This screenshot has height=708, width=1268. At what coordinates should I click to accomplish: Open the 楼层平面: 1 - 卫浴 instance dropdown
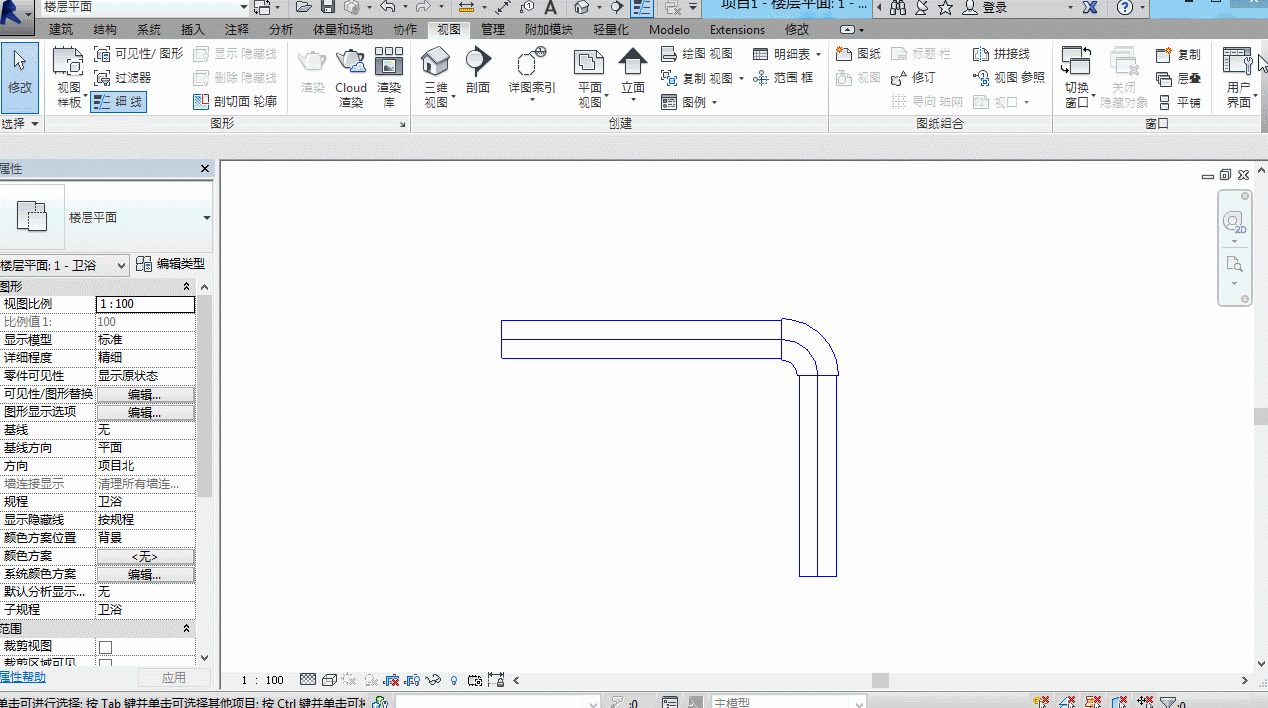(65, 265)
